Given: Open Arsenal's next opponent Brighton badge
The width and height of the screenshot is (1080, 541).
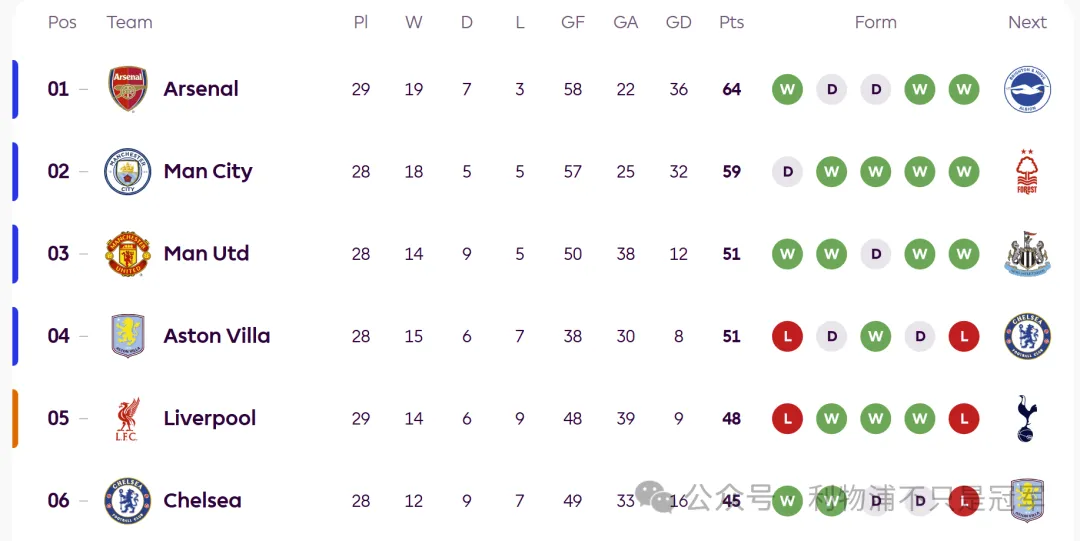Looking at the screenshot, I should [x=1027, y=90].
